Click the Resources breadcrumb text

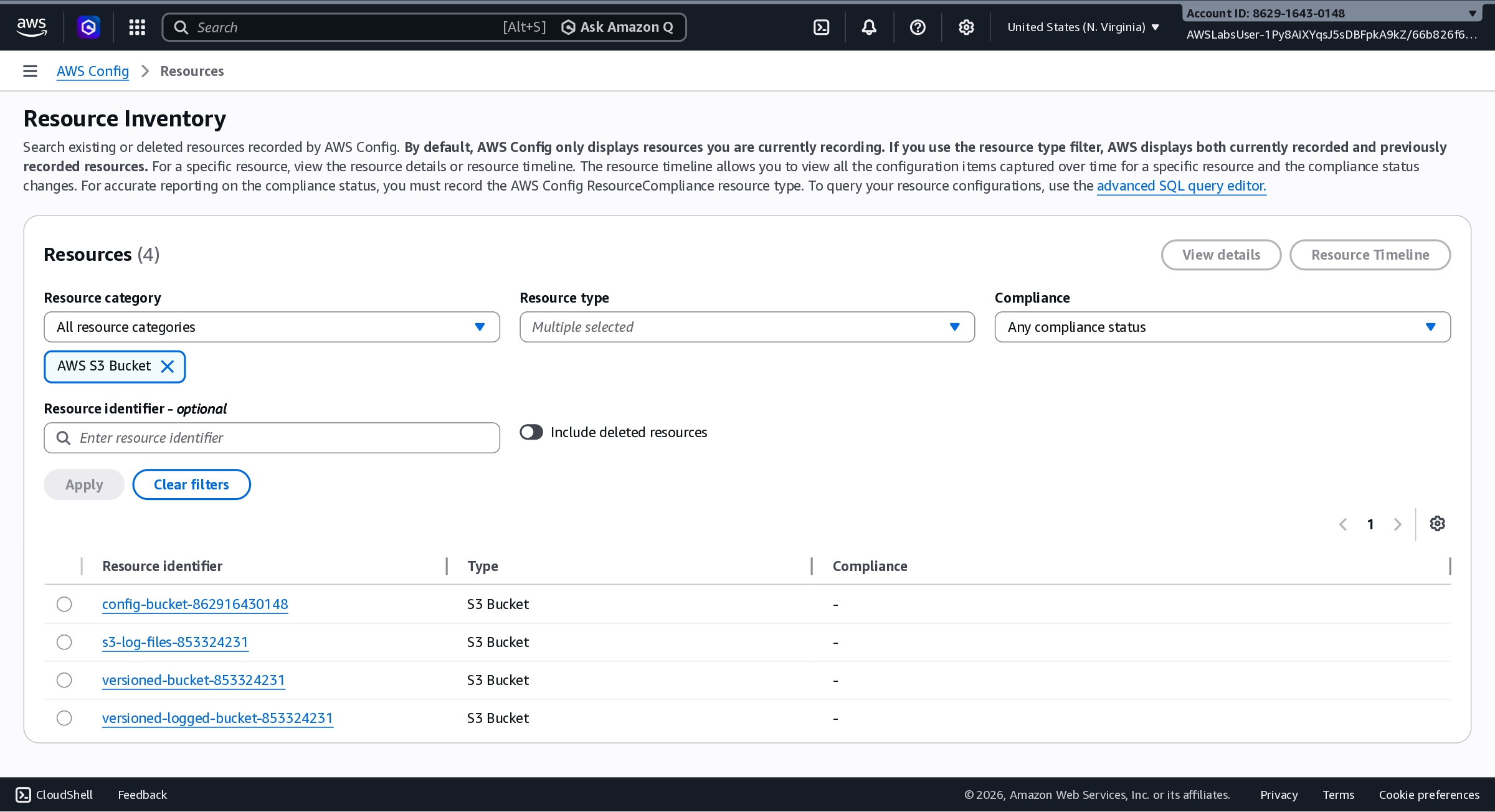[192, 71]
